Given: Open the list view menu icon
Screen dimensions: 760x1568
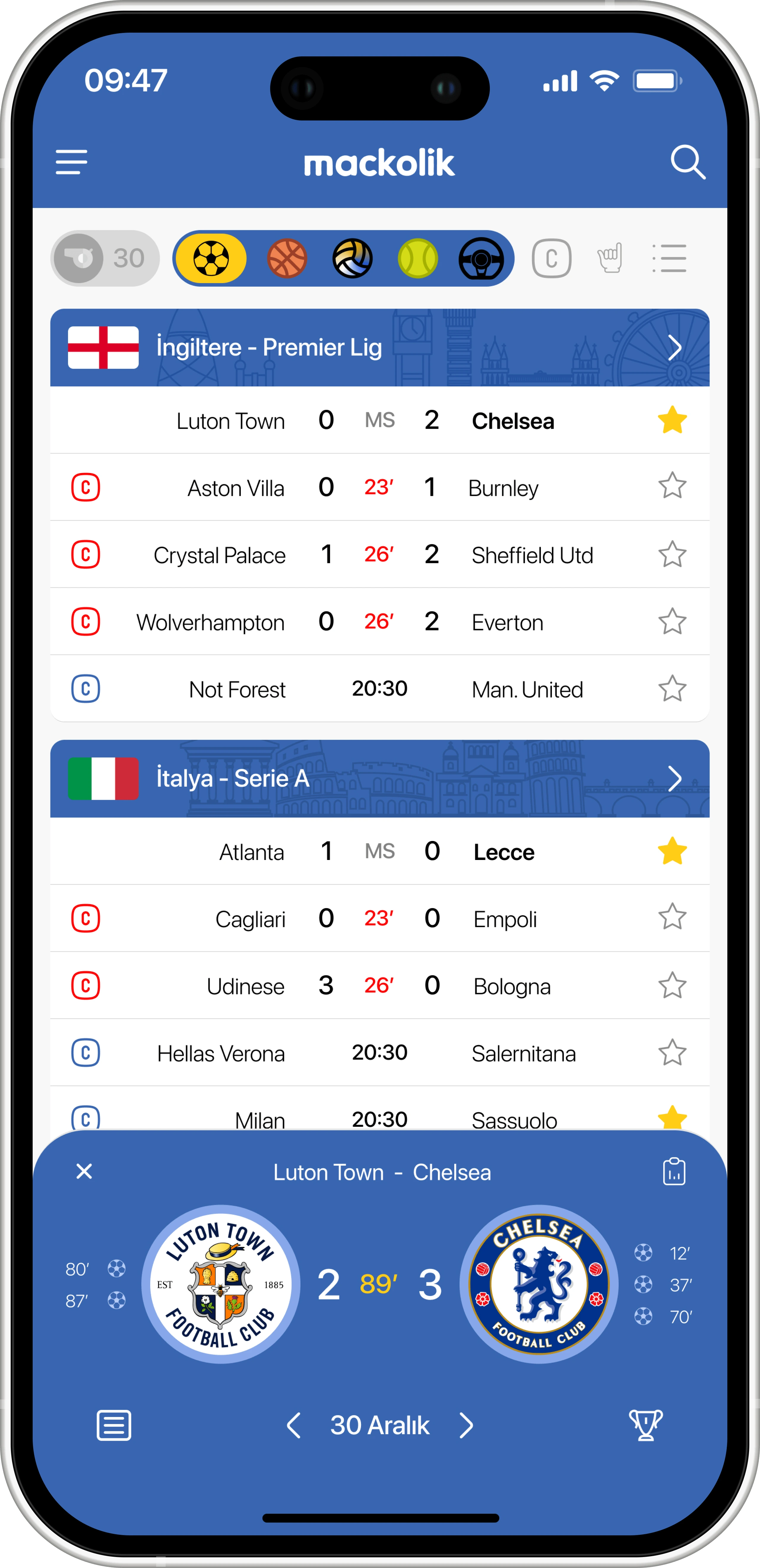Looking at the screenshot, I should [x=669, y=259].
